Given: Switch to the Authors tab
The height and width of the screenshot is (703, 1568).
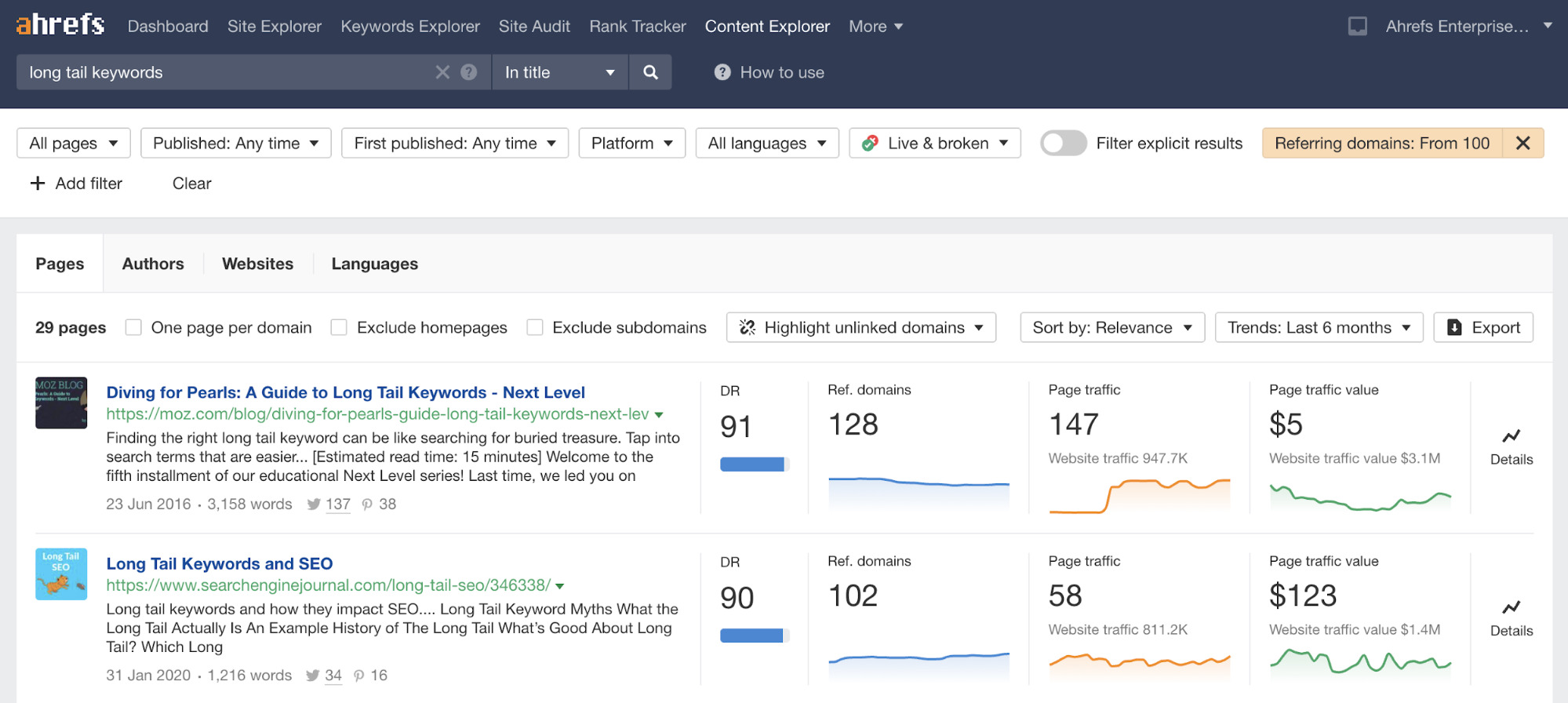Looking at the screenshot, I should tap(153, 264).
